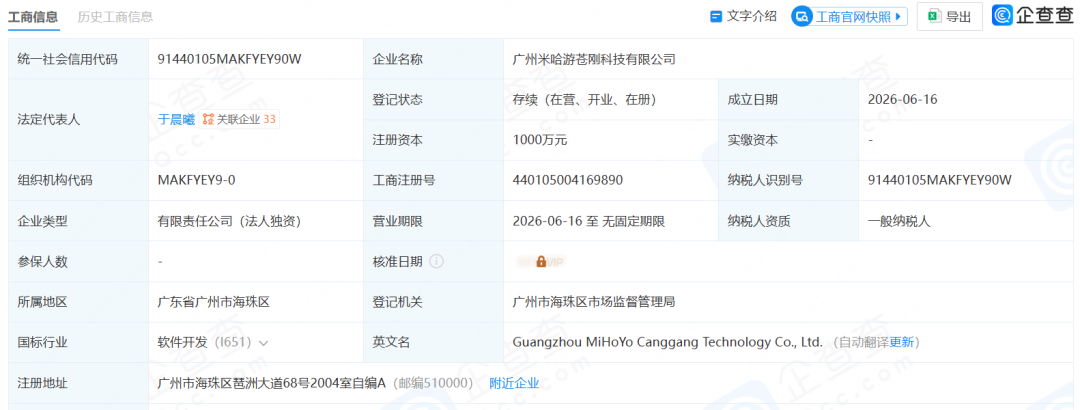Open 关联企业 33 badge

point(239,119)
